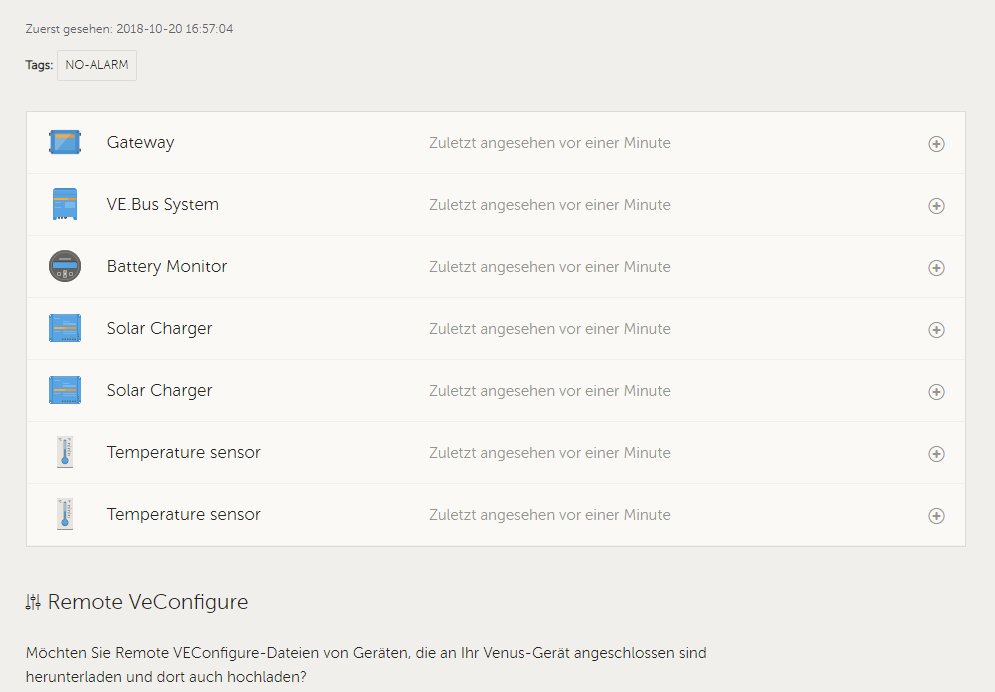Expand the Gateway row details
Screen dimensions: 995x692
[x=936, y=144]
